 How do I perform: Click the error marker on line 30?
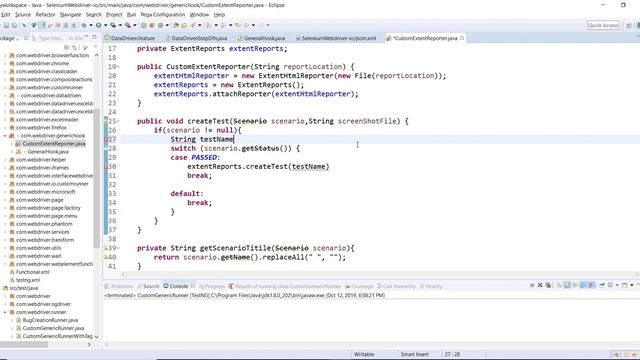[106, 167]
